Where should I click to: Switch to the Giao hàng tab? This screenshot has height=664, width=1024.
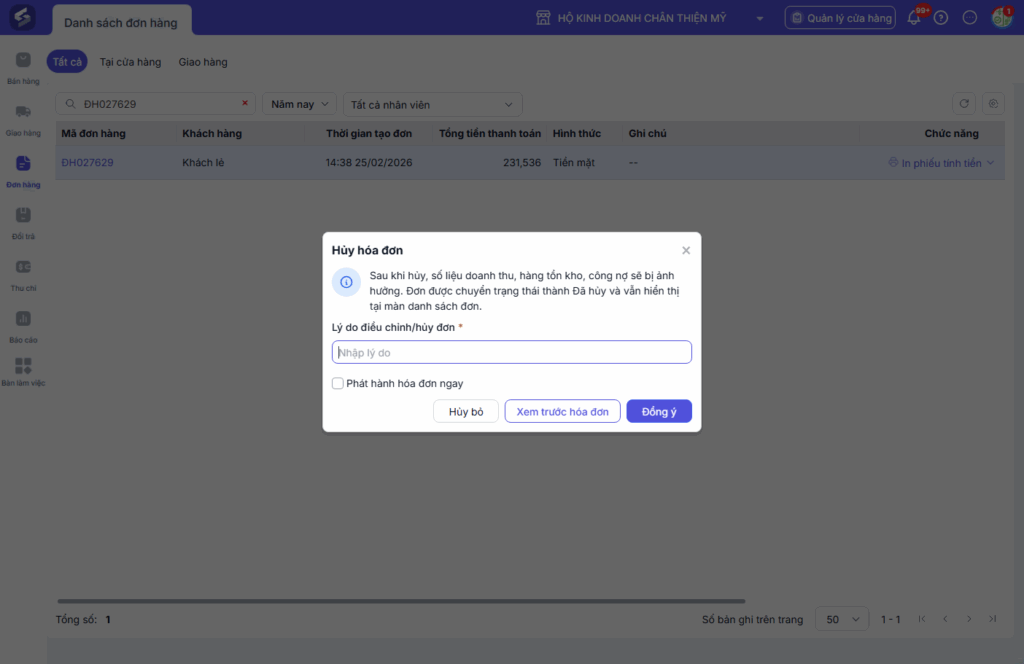pos(203,62)
